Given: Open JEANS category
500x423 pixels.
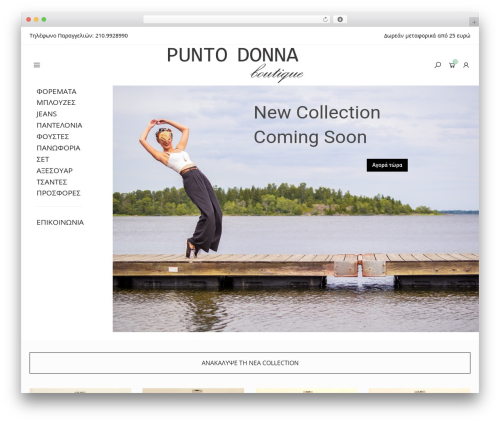Looking at the screenshot, I should pos(47,114).
